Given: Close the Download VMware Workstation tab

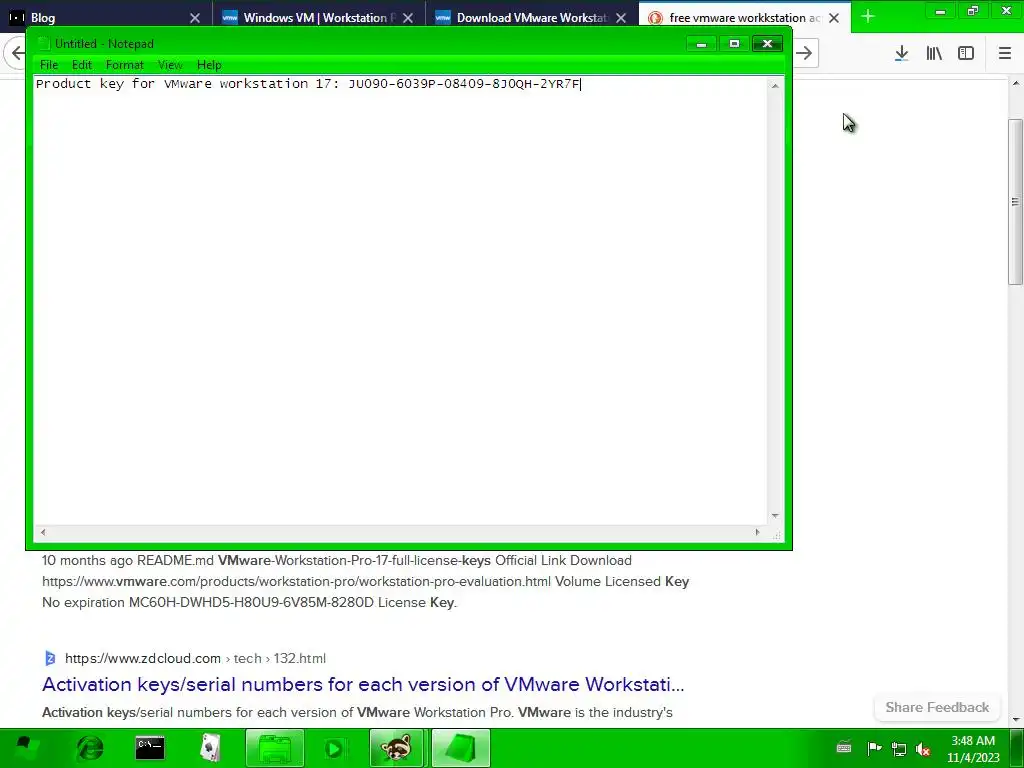Looking at the screenshot, I should [x=621, y=18].
